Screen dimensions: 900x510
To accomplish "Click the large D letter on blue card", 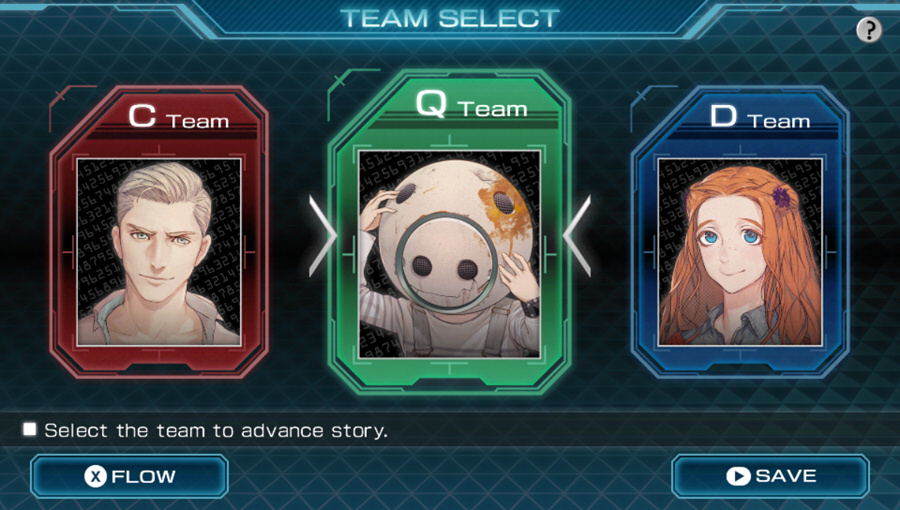I will pyautogui.click(x=723, y=115).
